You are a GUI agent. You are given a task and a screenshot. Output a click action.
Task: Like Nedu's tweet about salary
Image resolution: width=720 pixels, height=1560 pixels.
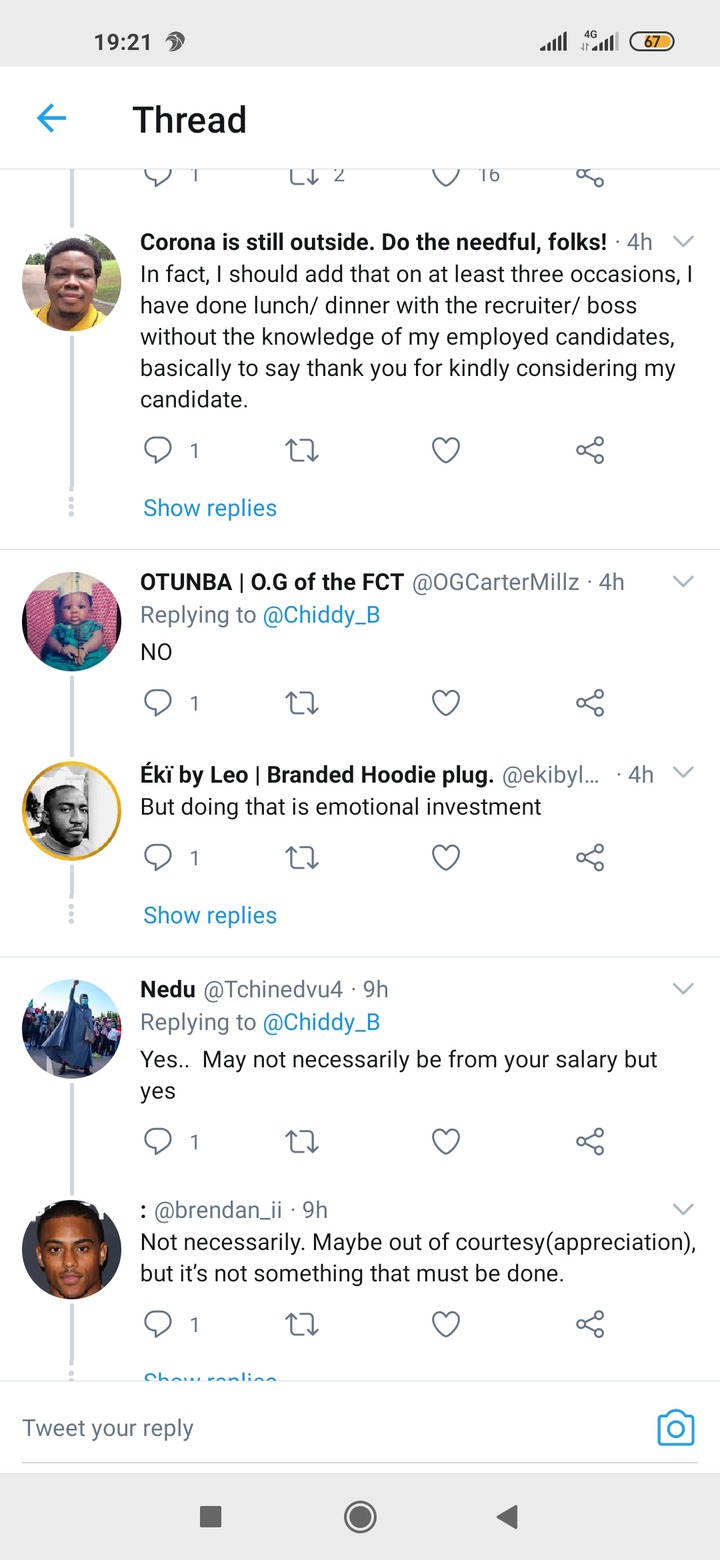[445, 1141]
